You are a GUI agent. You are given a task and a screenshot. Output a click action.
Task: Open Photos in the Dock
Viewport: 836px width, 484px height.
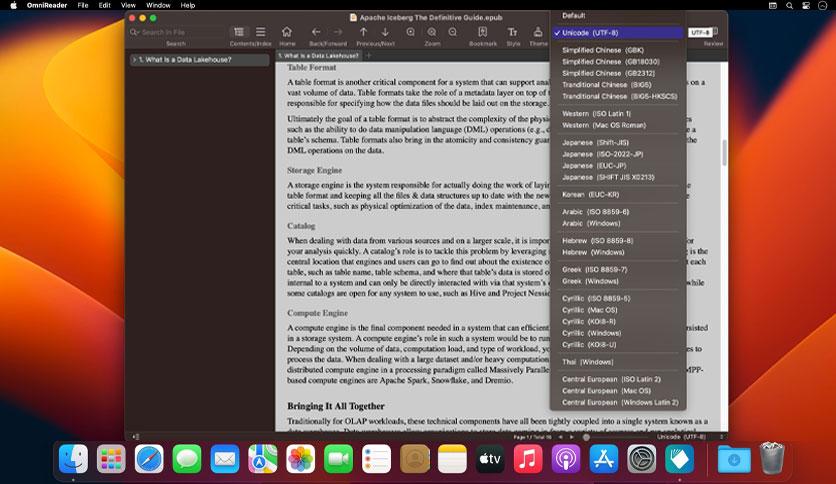pyautogui.click(x=300, y=458)
